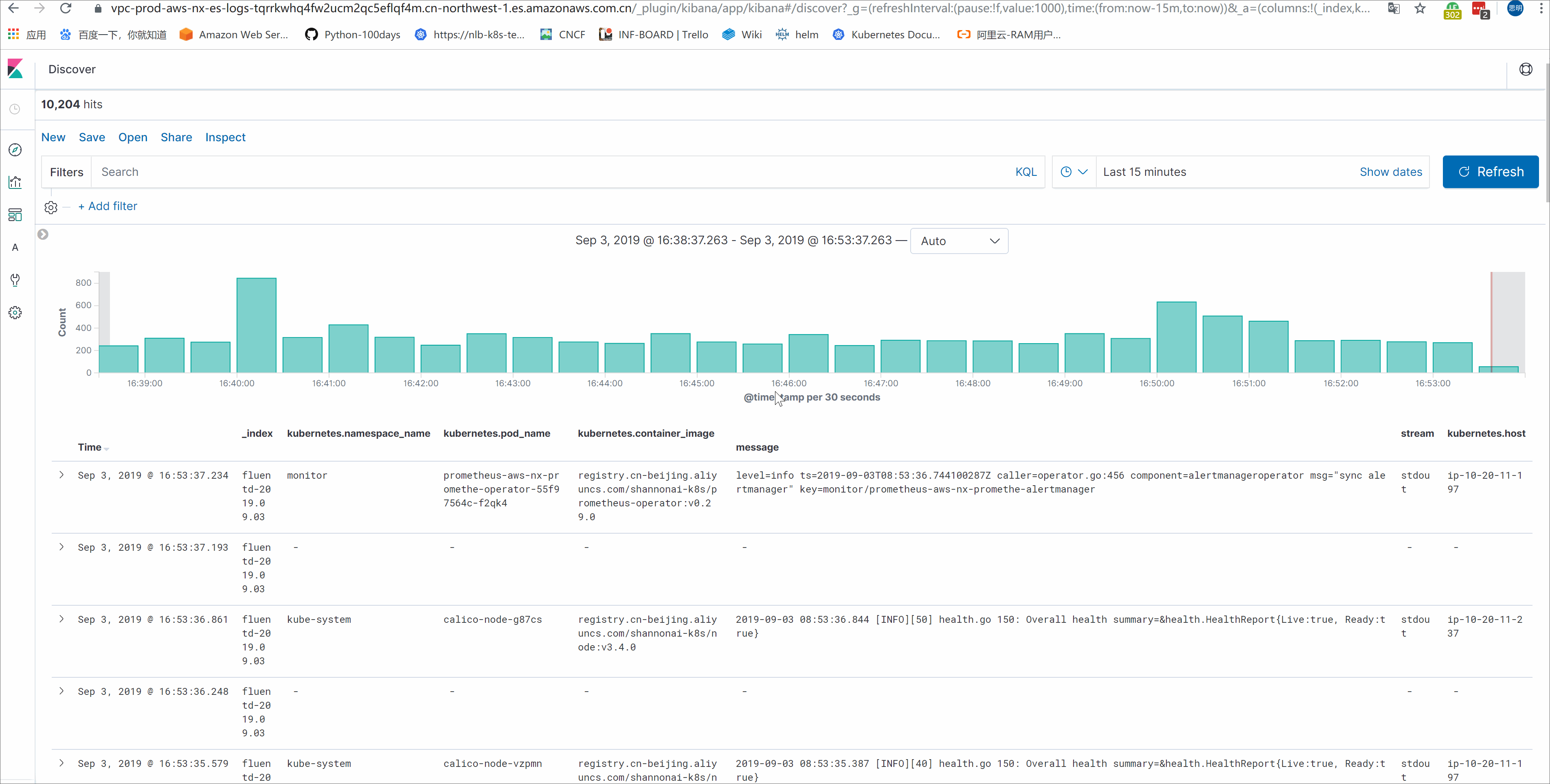Click the kubernetes.namespace_name column header
This screenshot has height=784, width=1550.
[359, 434]
